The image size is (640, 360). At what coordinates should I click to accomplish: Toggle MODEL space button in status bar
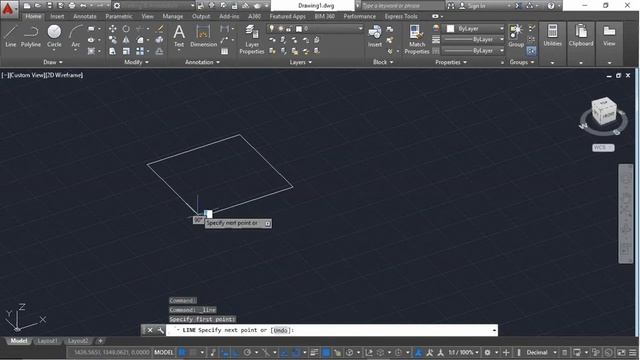164,352
